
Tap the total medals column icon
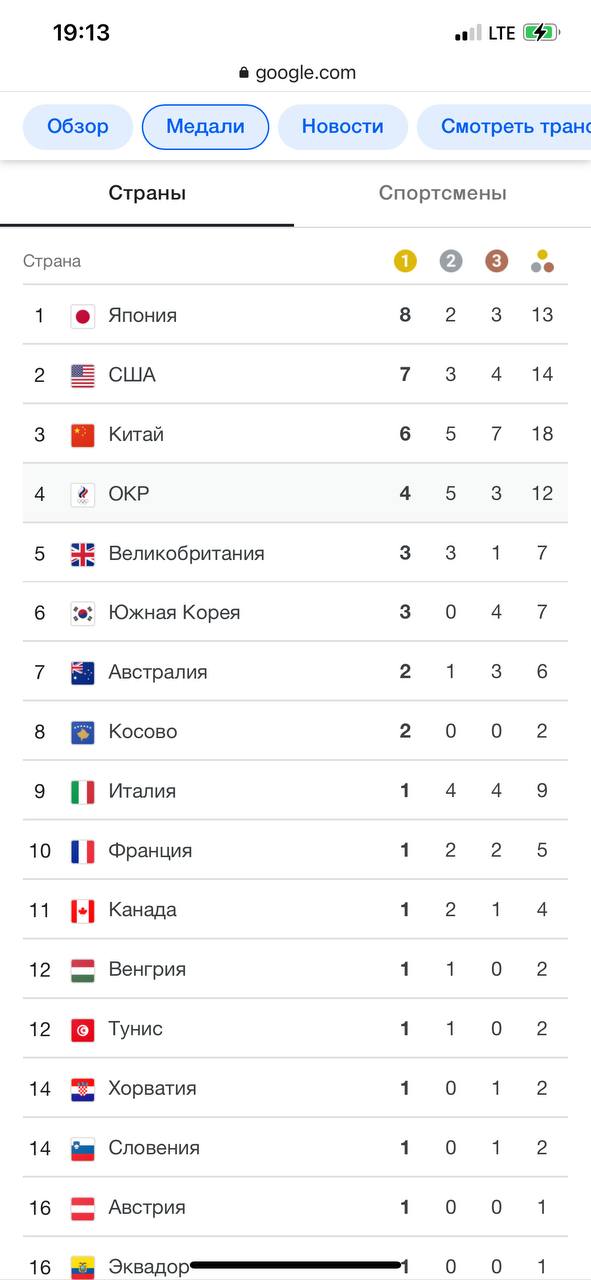[543, 261]
